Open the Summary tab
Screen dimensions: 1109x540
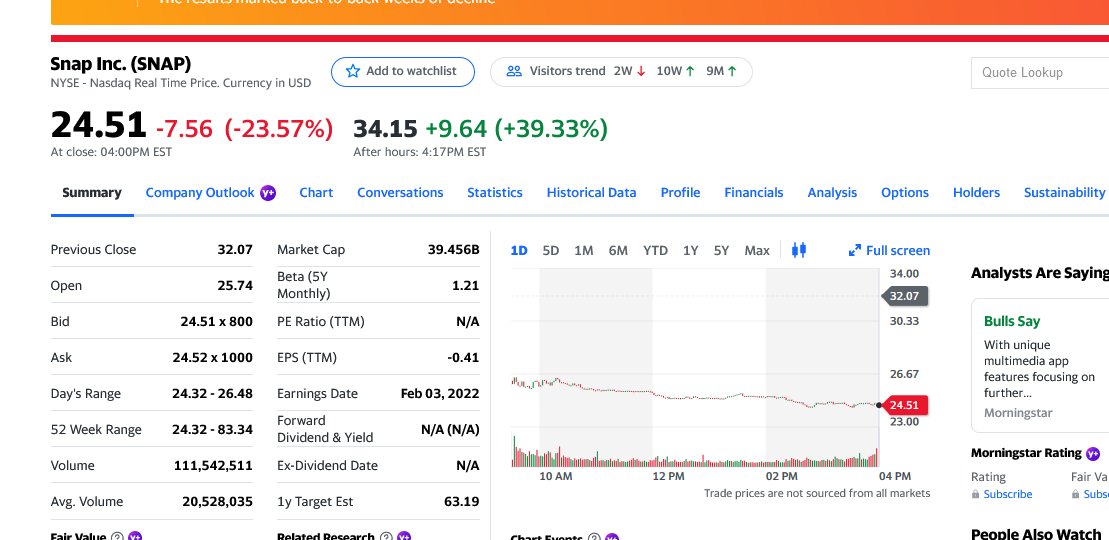[92, 193]
